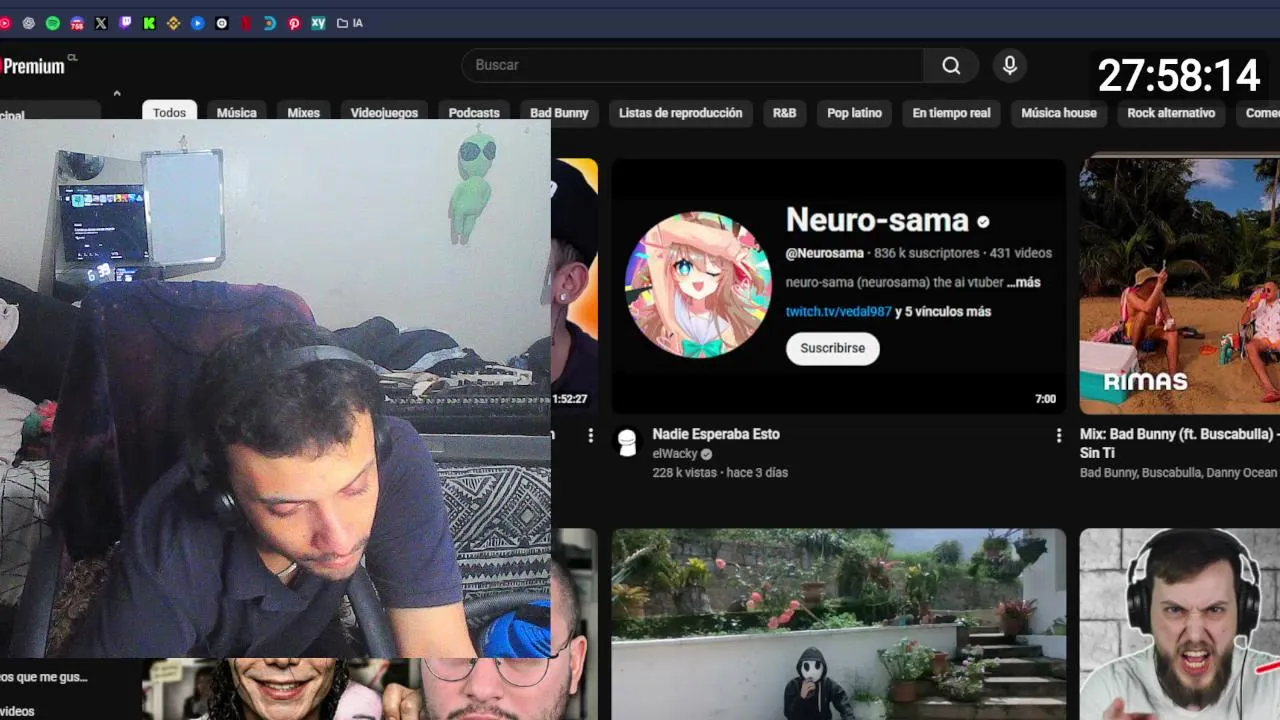Click the search magnifier button
Screen dimensions: 1280x720
[x=951, y=65]
